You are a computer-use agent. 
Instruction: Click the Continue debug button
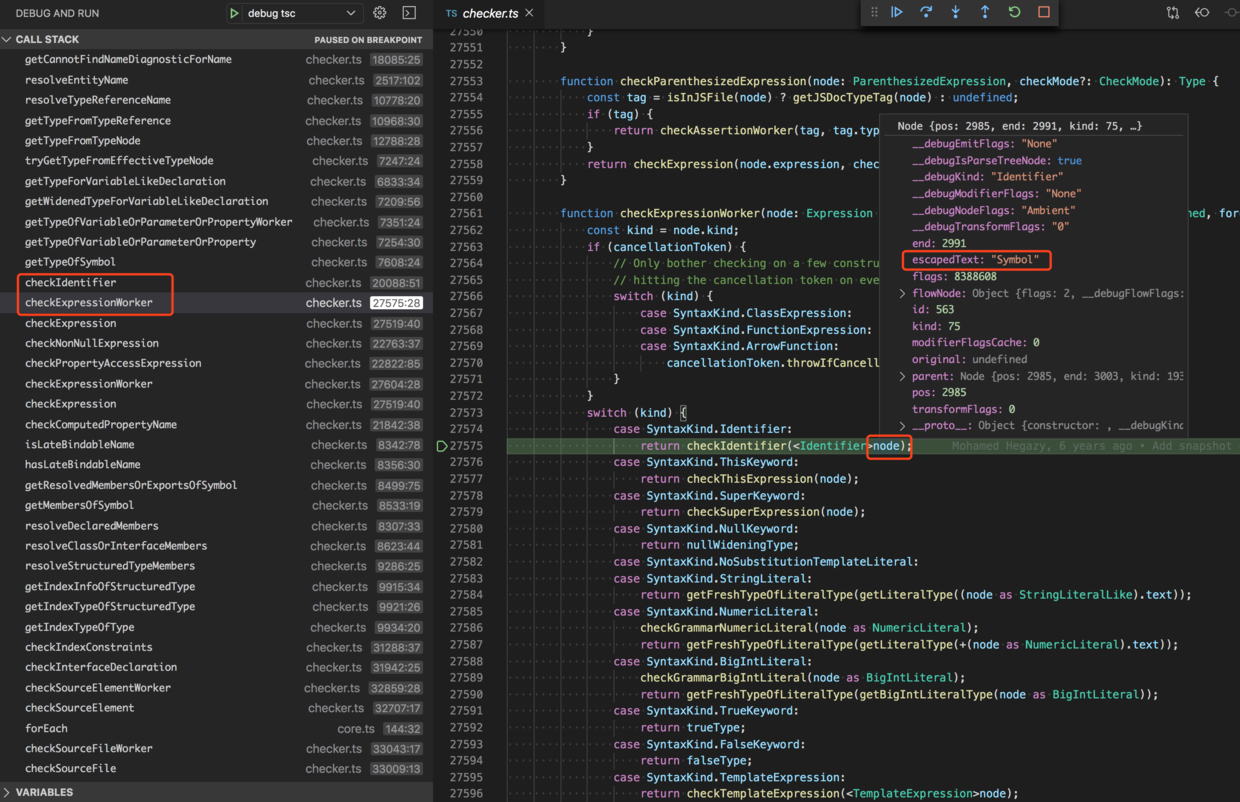[x=897, y=12]
